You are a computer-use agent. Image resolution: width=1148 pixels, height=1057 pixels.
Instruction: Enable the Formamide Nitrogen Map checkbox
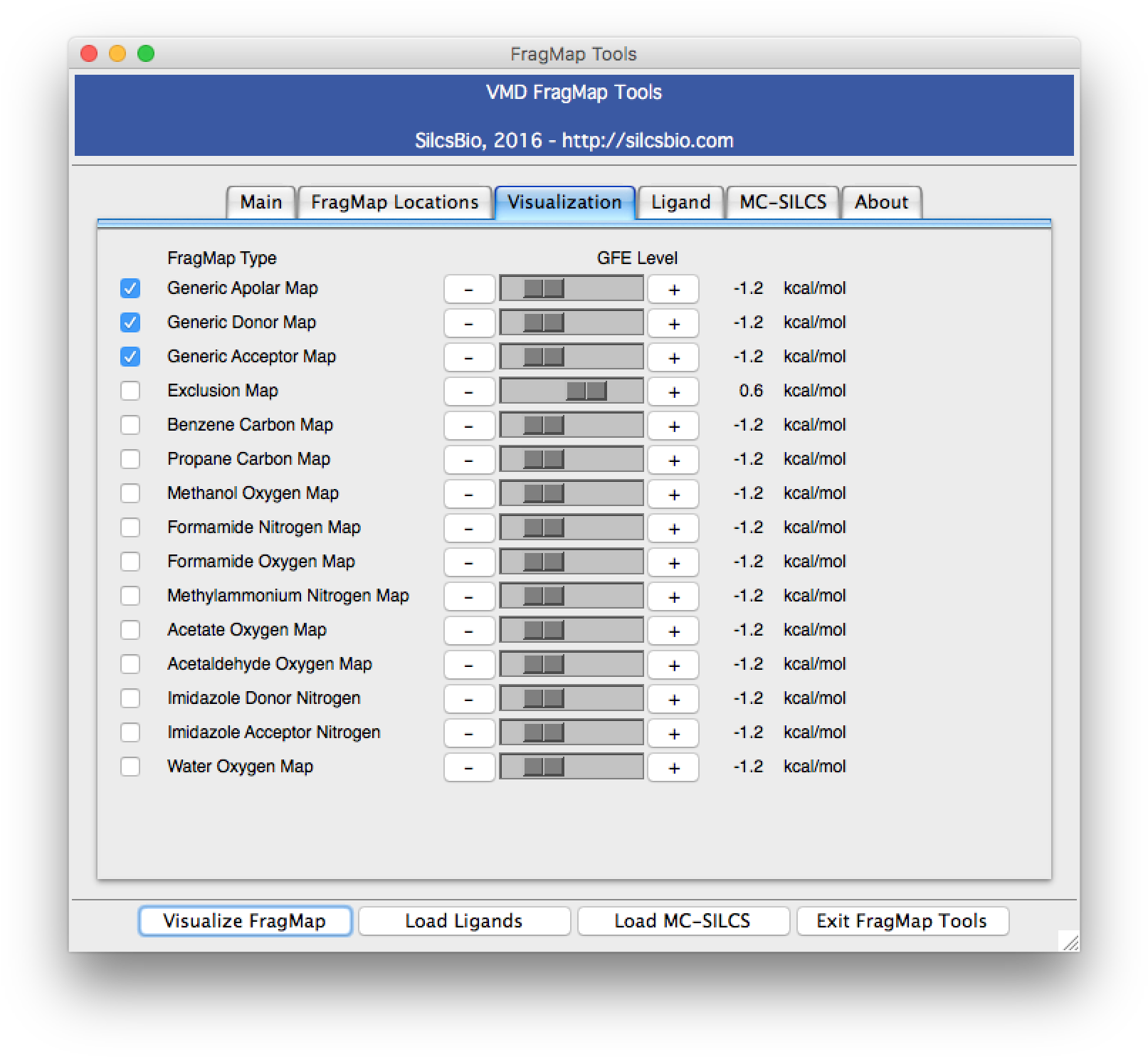point(130,527)
